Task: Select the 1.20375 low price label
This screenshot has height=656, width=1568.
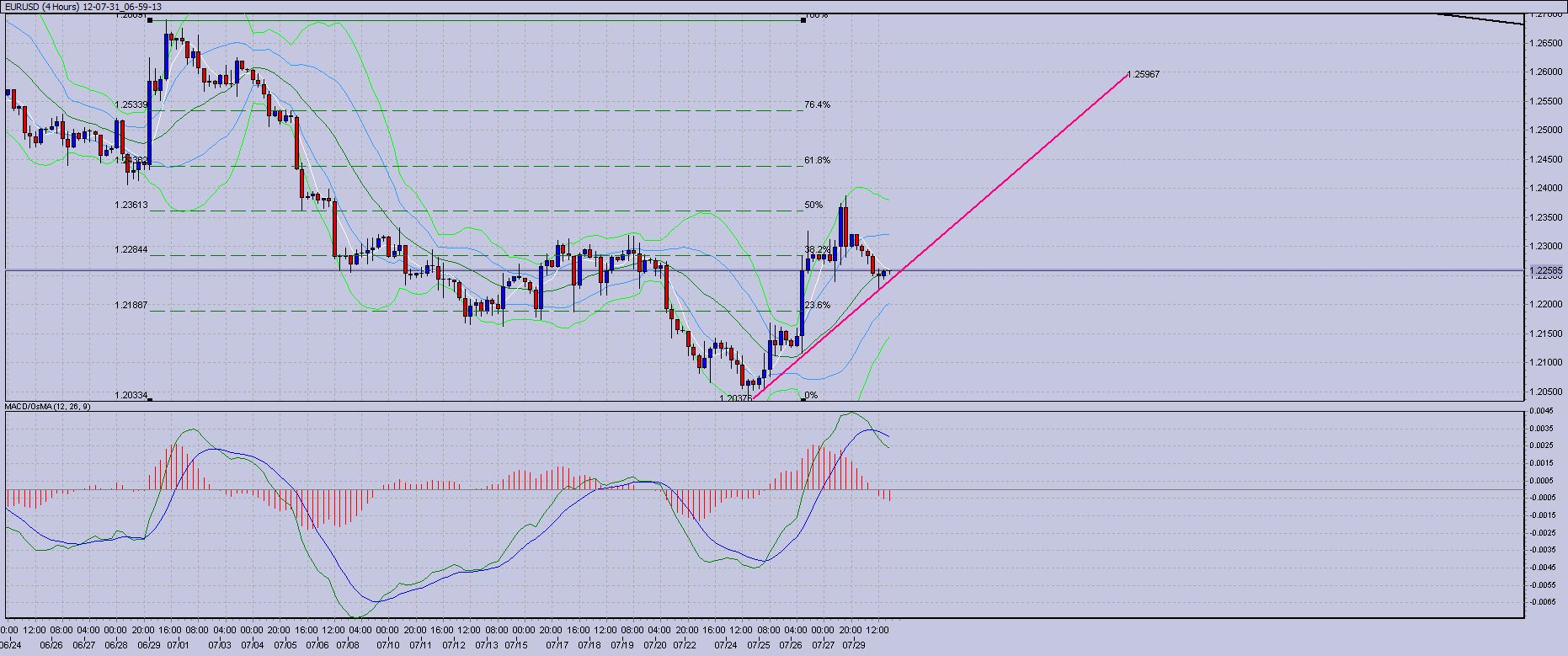Action: point(735,397)
